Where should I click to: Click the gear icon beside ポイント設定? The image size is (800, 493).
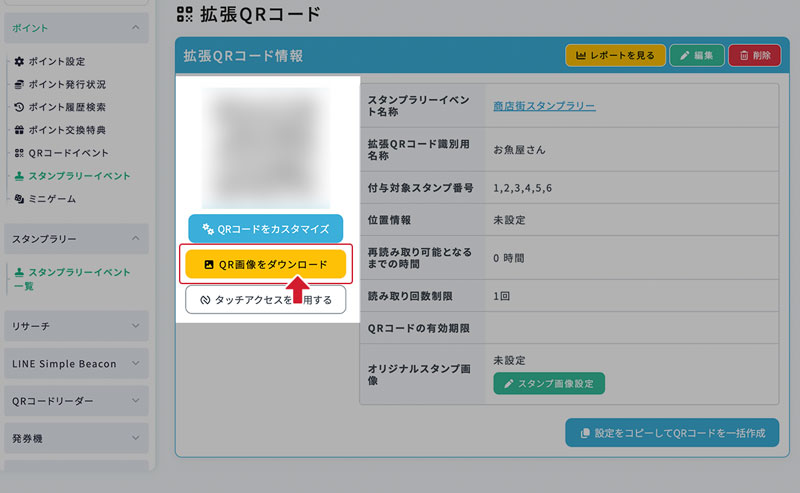pos(19,62)
